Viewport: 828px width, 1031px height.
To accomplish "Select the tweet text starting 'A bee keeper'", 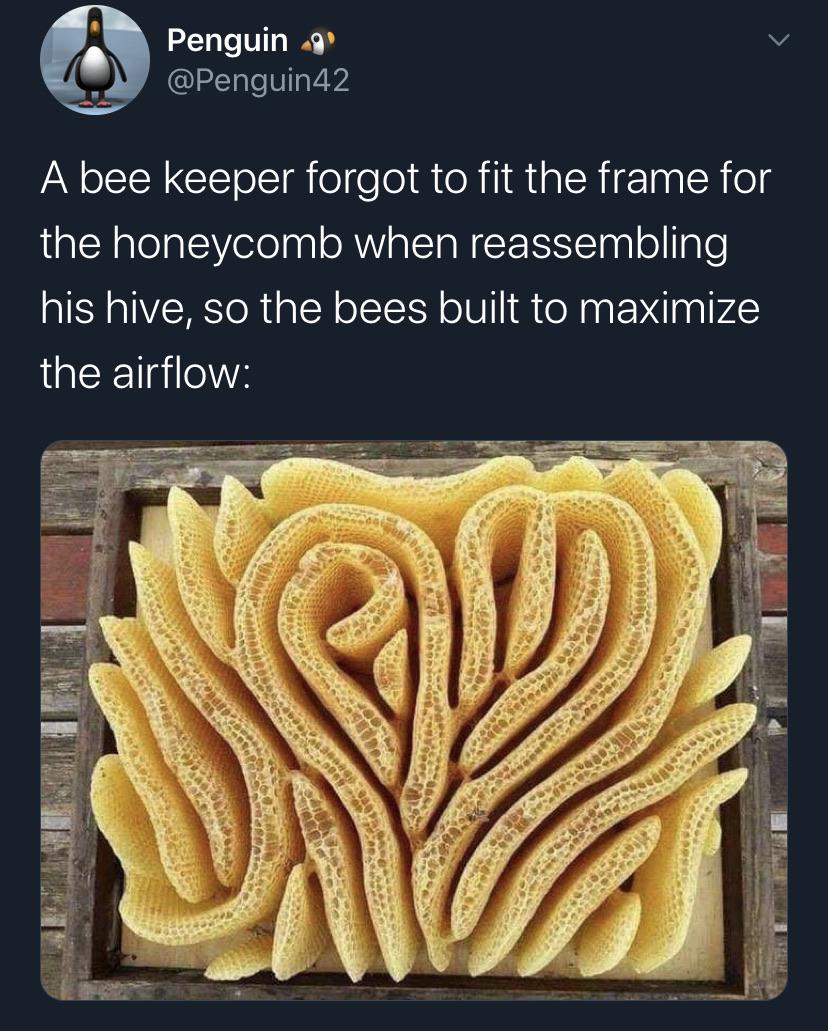I will tap(405, 275).
